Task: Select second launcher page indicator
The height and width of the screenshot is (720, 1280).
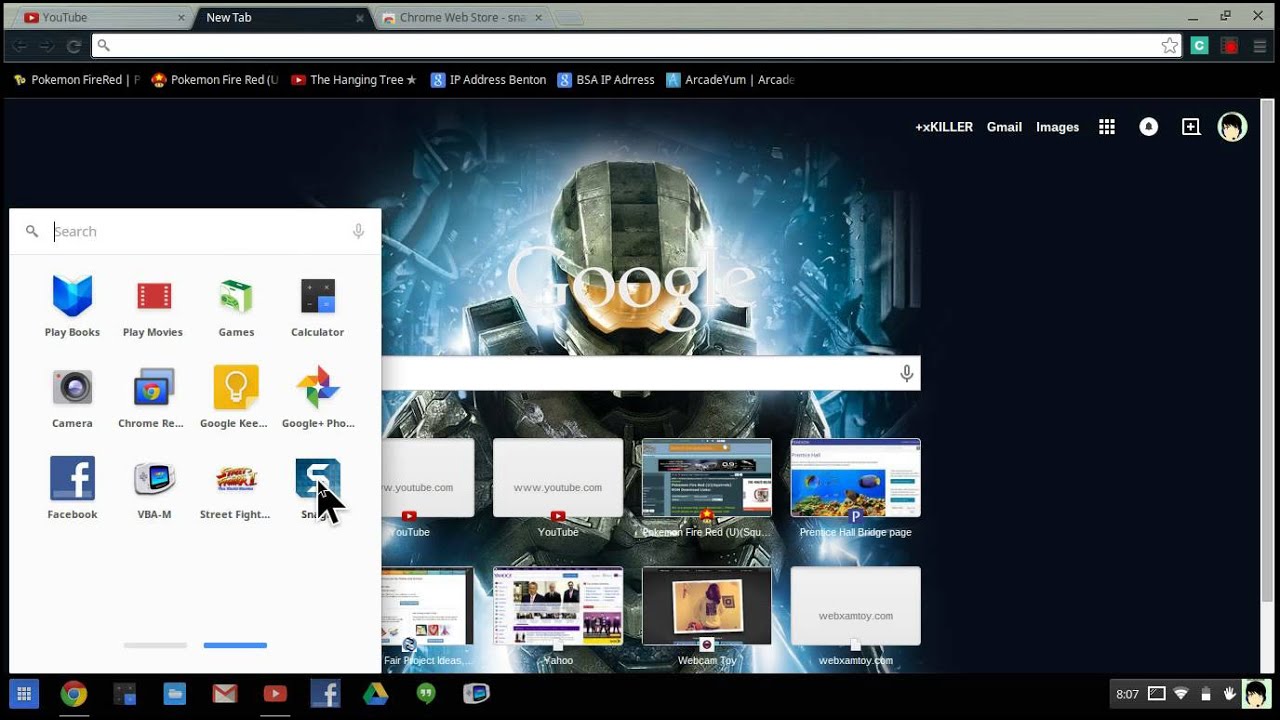Action: pyautogui.click(x=235, y=645)
